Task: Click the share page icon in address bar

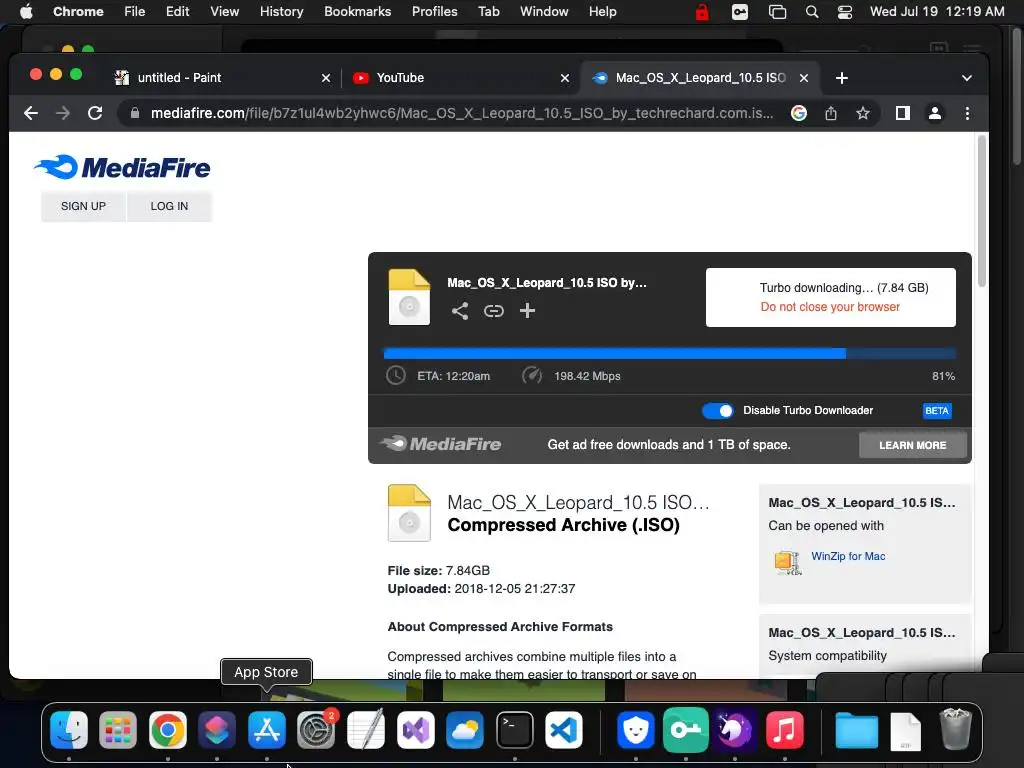Action: tap(831, 113)
